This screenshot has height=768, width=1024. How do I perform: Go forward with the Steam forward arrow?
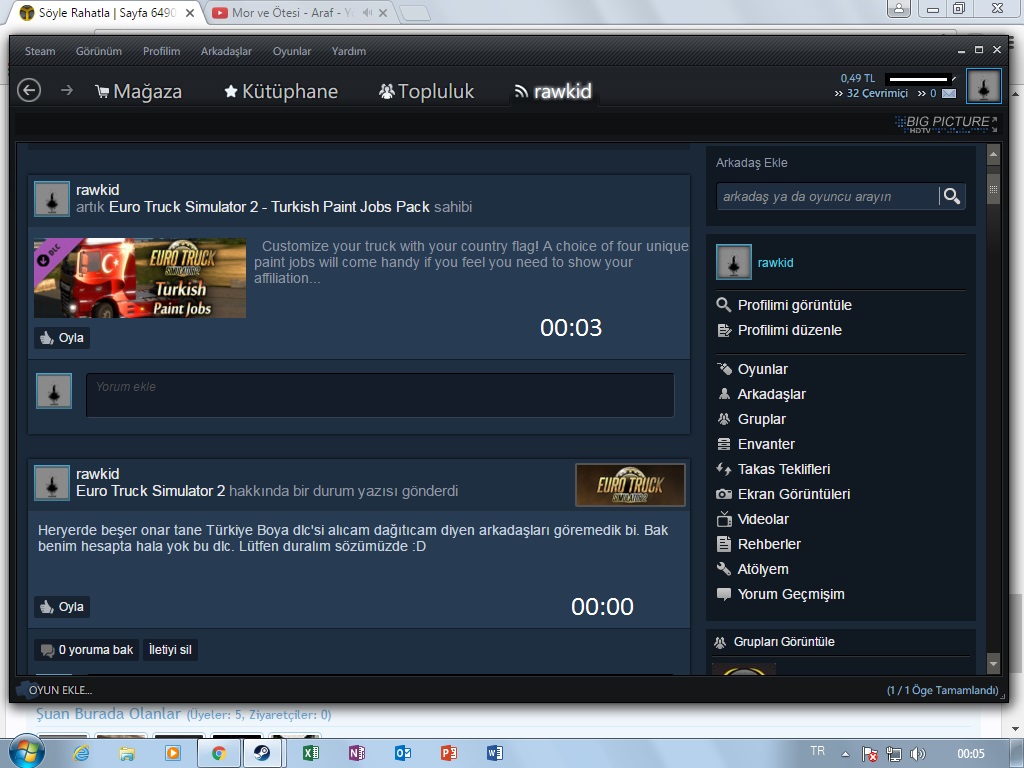[67, 90]
